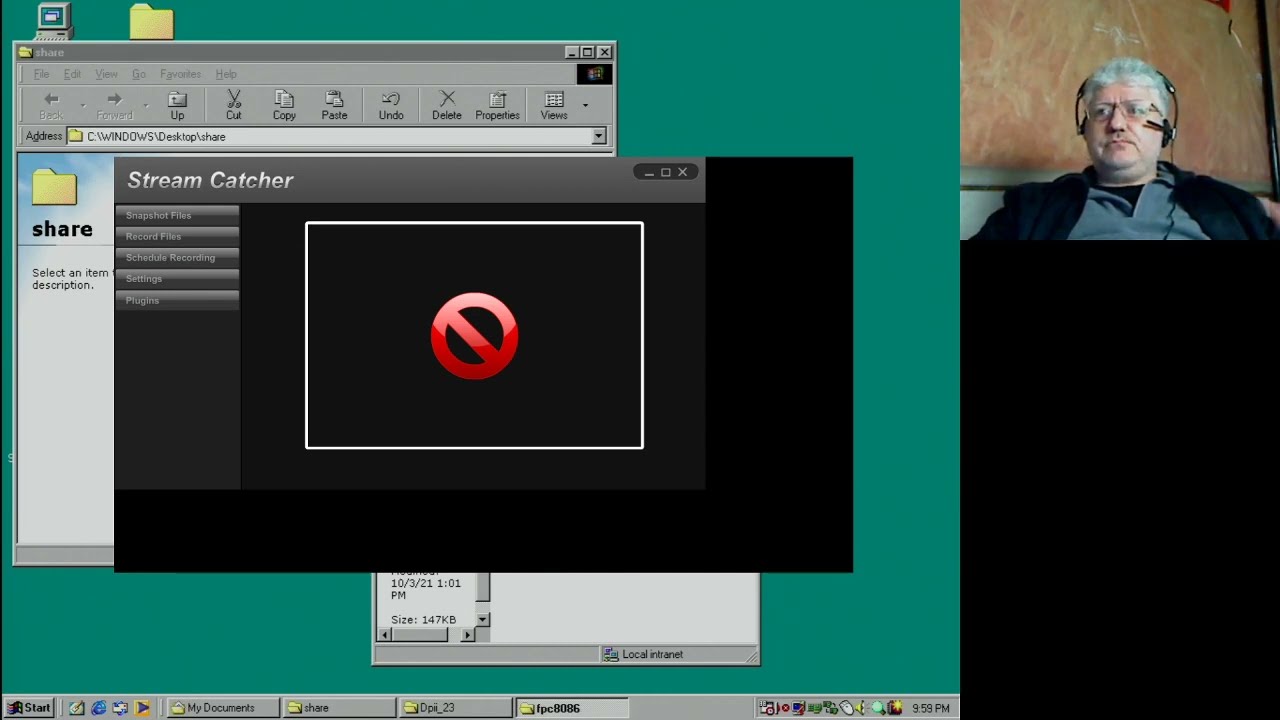Open the Address bar dropdown in share window

tap(598, 136)
